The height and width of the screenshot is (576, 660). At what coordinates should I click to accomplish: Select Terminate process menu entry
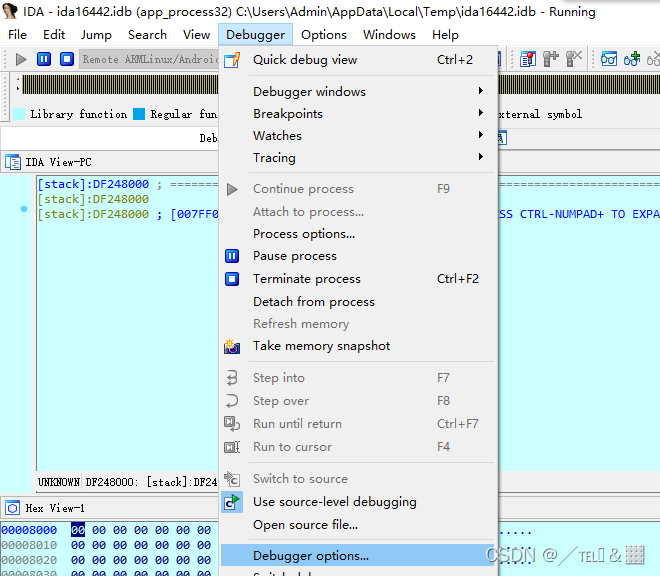358,279
